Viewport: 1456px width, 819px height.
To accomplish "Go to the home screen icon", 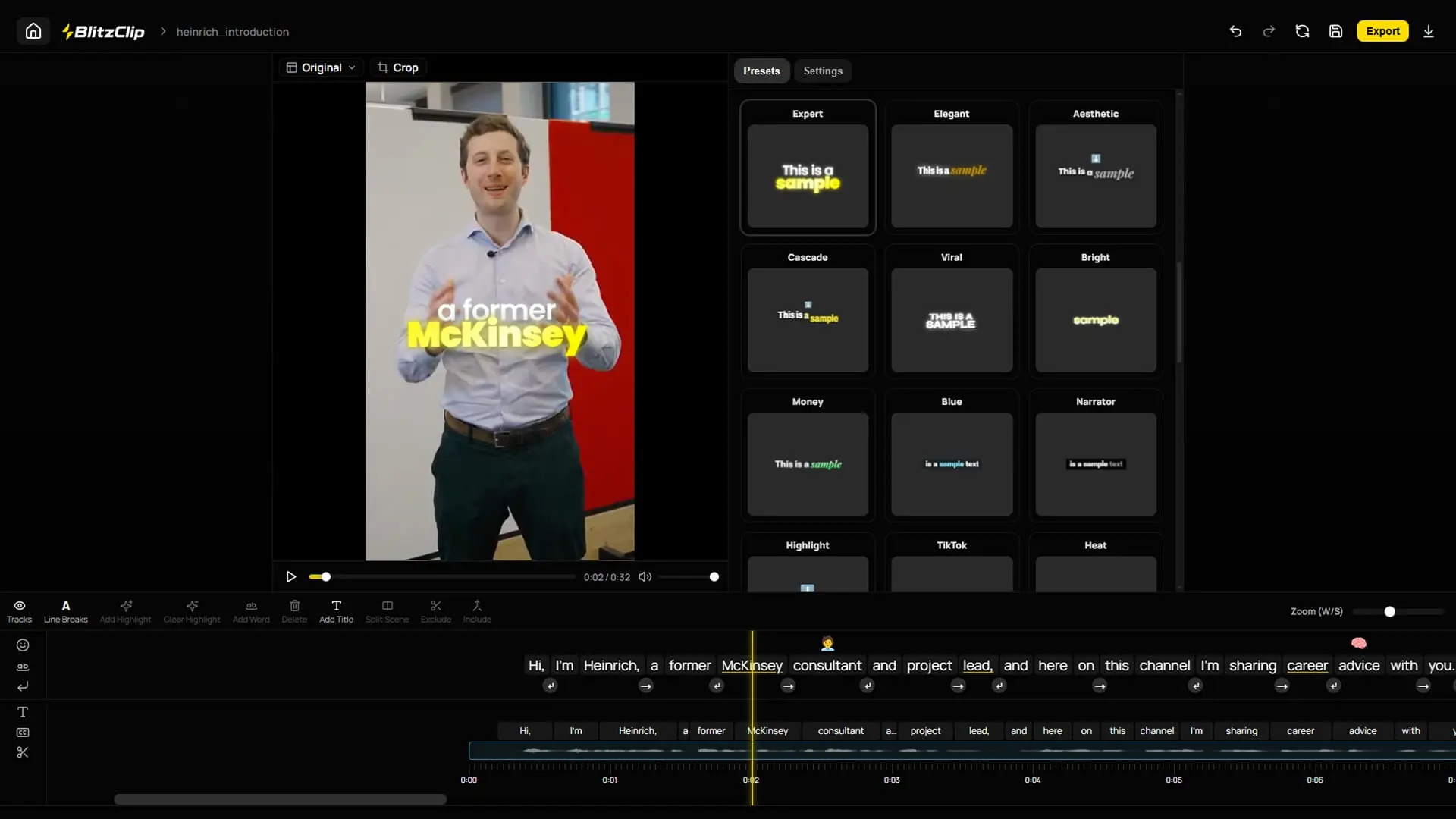I will 33,31.
